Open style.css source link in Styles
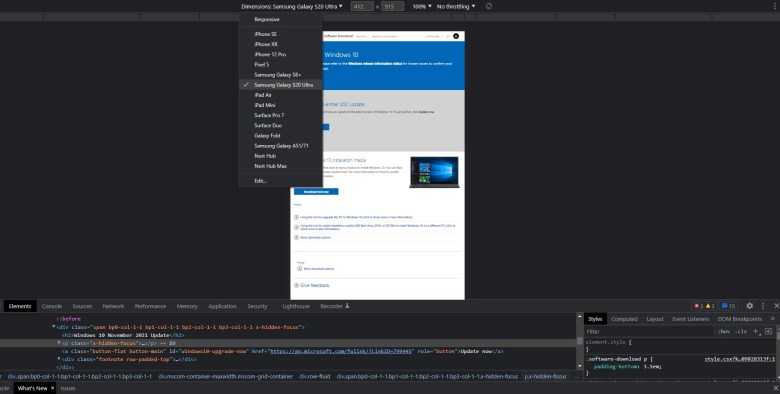Image resolution: width=780 pixels, height=394 pixels. pos(739,359)
